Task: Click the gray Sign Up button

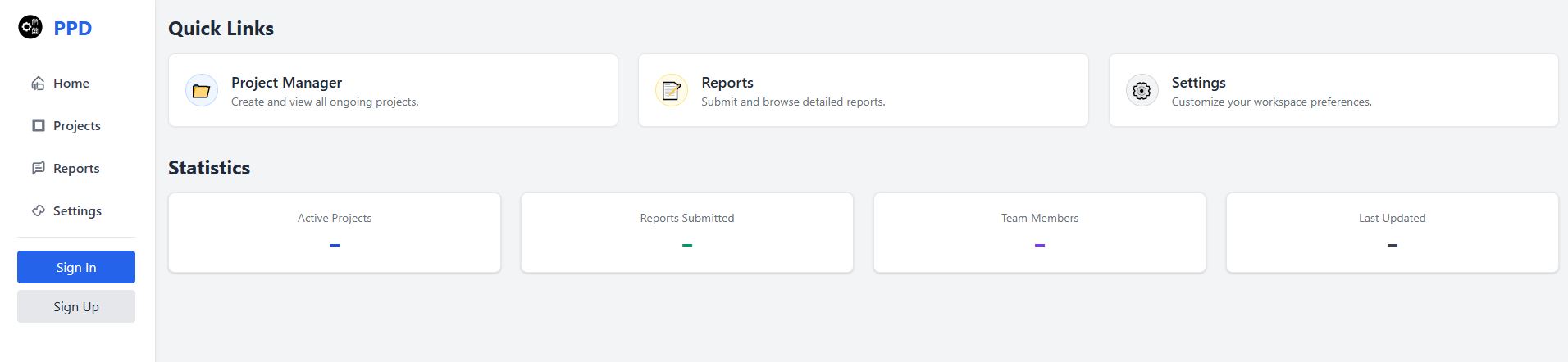Action: [76, 306]
